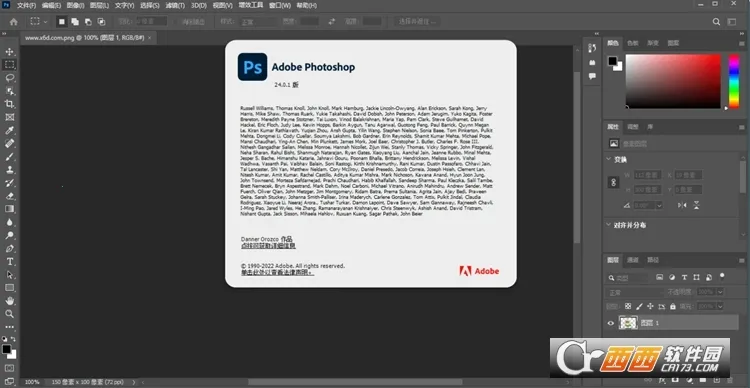The width and height of the screenshot is (750, 388).
Task: Click the Flip Horizontal icon in Properties
Action: coord(683,205)
